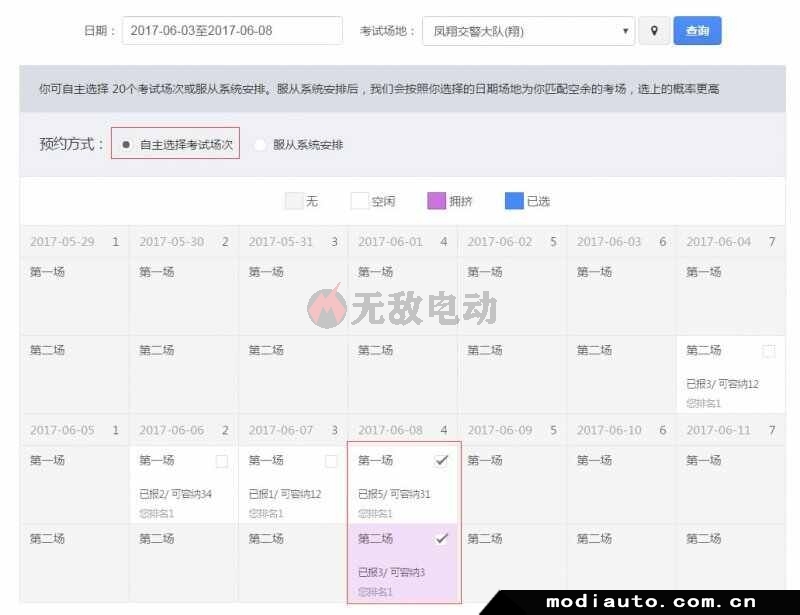Click the 2017-06-01 date header
This screenshot has height=615, width=800.
pos(403,242)
